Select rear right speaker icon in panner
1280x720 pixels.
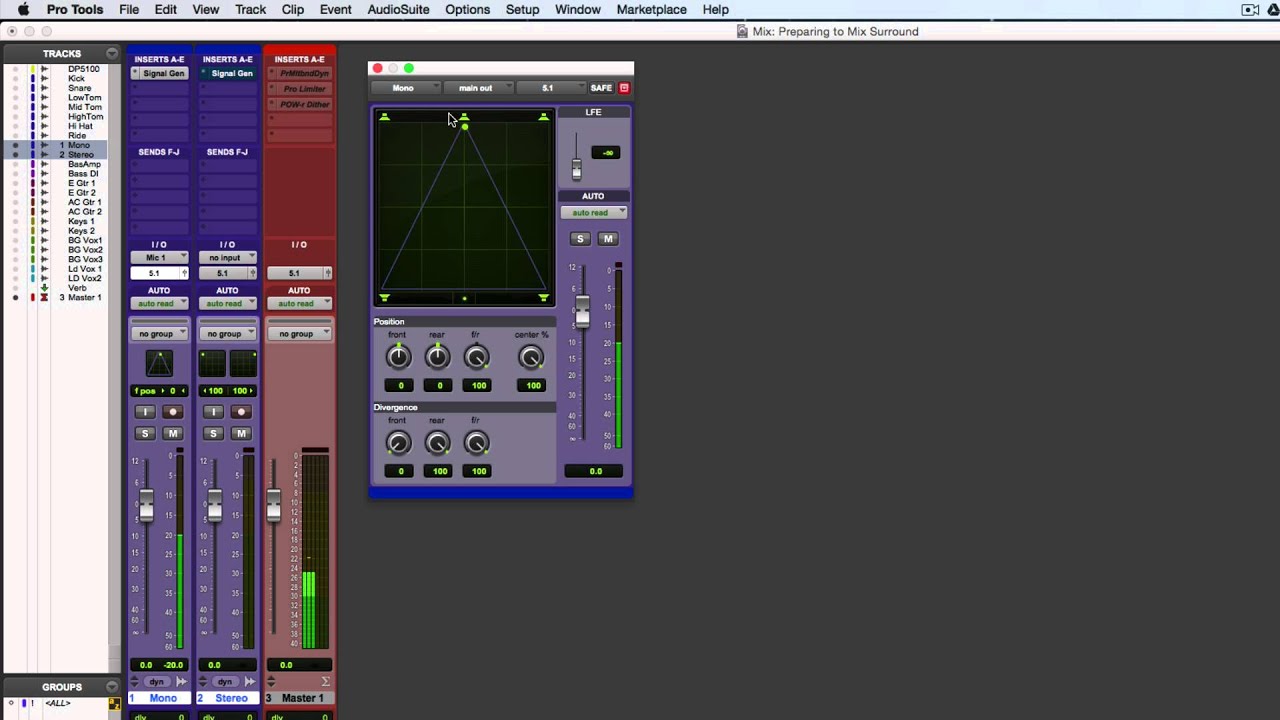[x=543, y=298]
